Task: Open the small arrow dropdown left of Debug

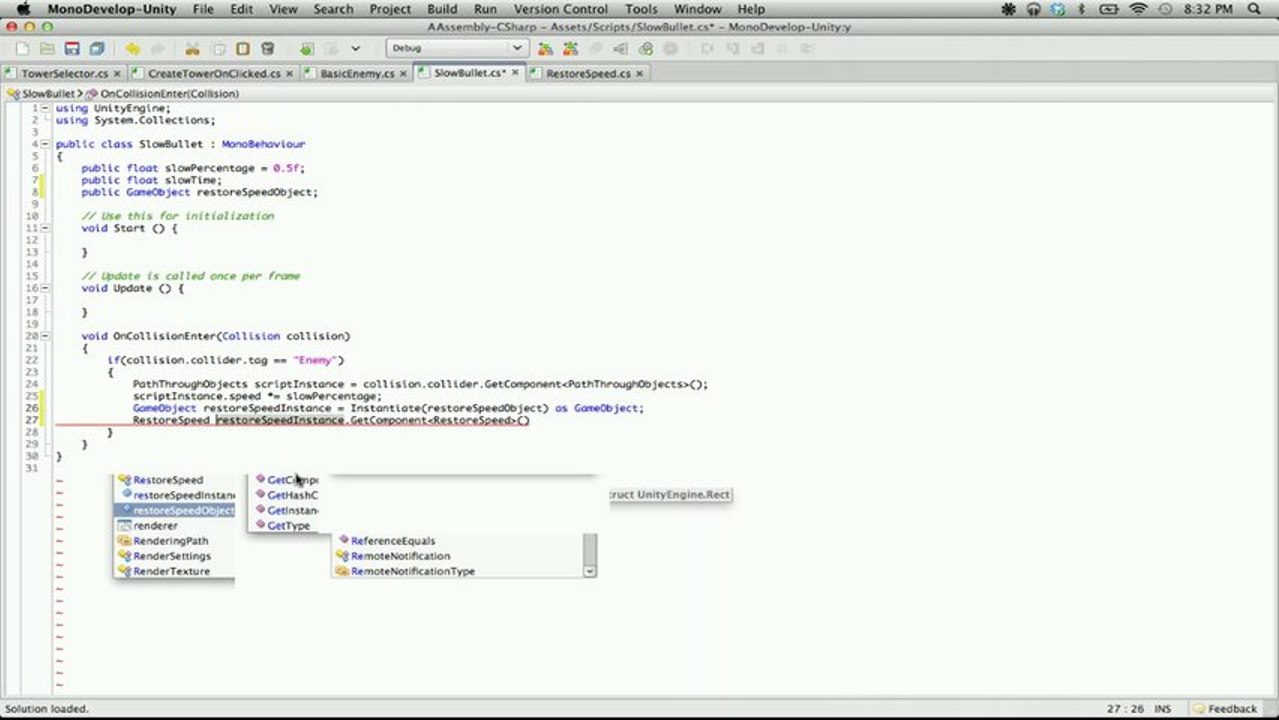Action: pos(356,48)
